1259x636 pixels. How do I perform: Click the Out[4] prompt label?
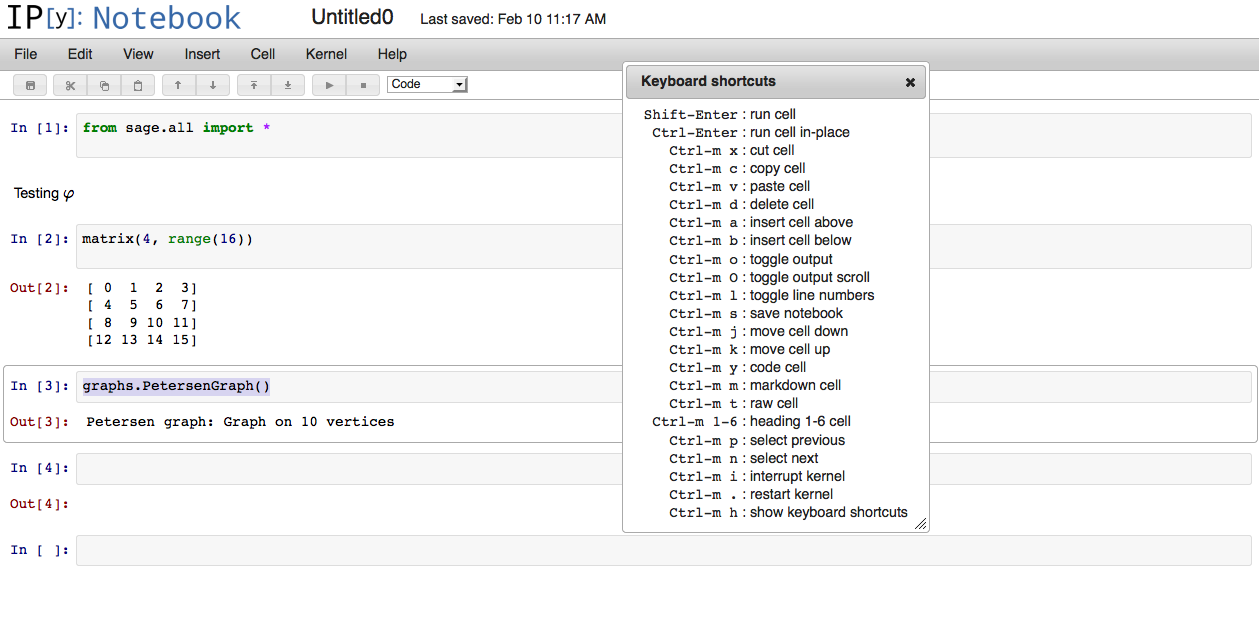point(40,504)
